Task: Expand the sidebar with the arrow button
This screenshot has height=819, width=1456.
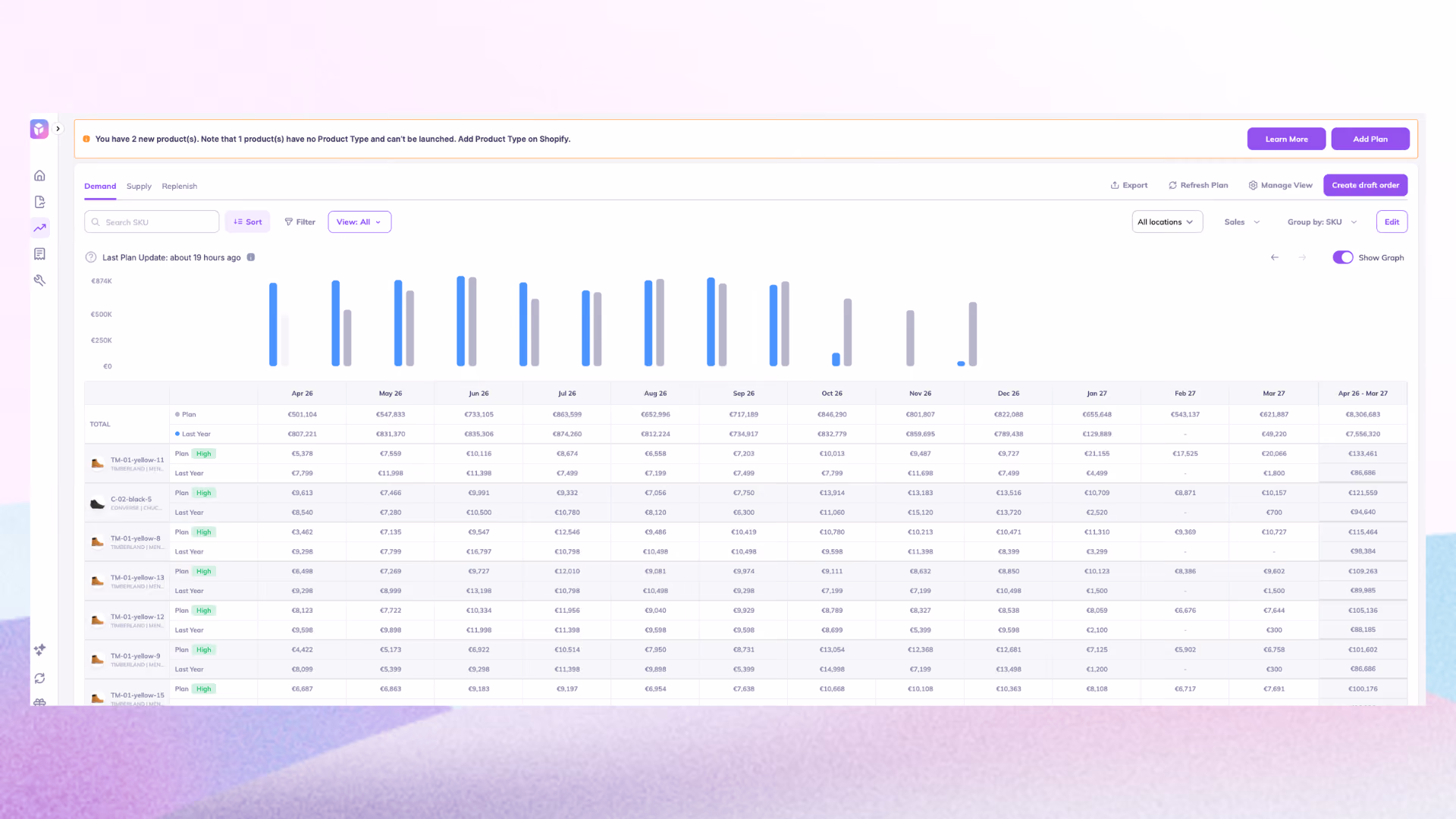Action: pyautogui.click(x=58, y=129)
